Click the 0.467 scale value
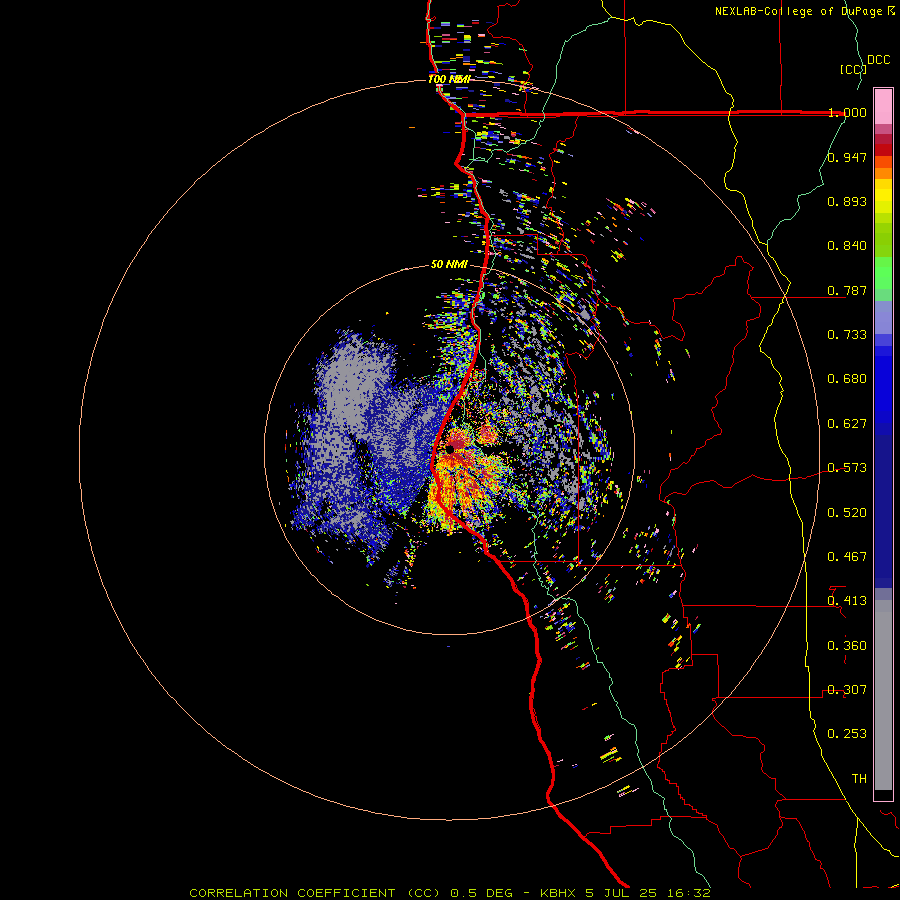The image size is (900, 900). coord(847,557)
